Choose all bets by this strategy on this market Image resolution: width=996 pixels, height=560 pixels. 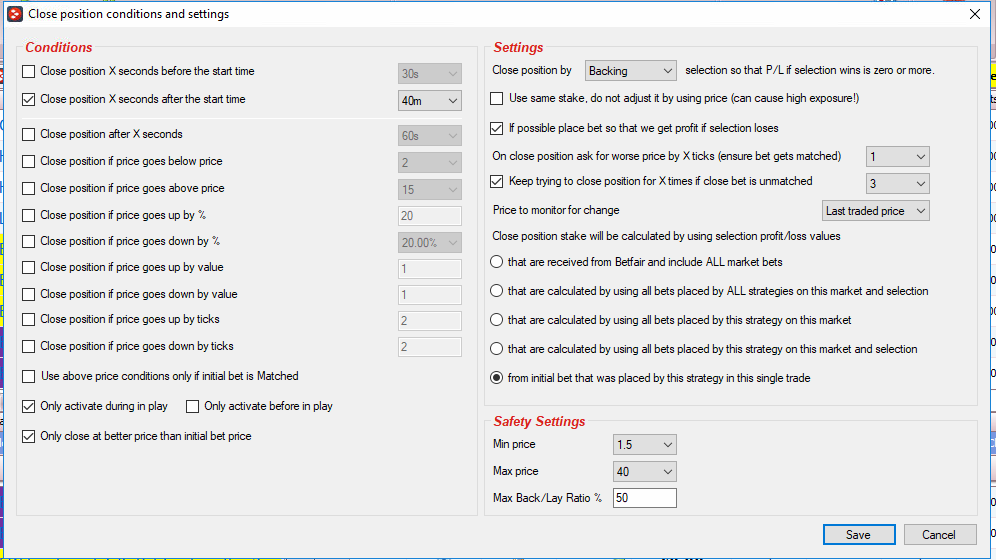click(x=497, y=320)
